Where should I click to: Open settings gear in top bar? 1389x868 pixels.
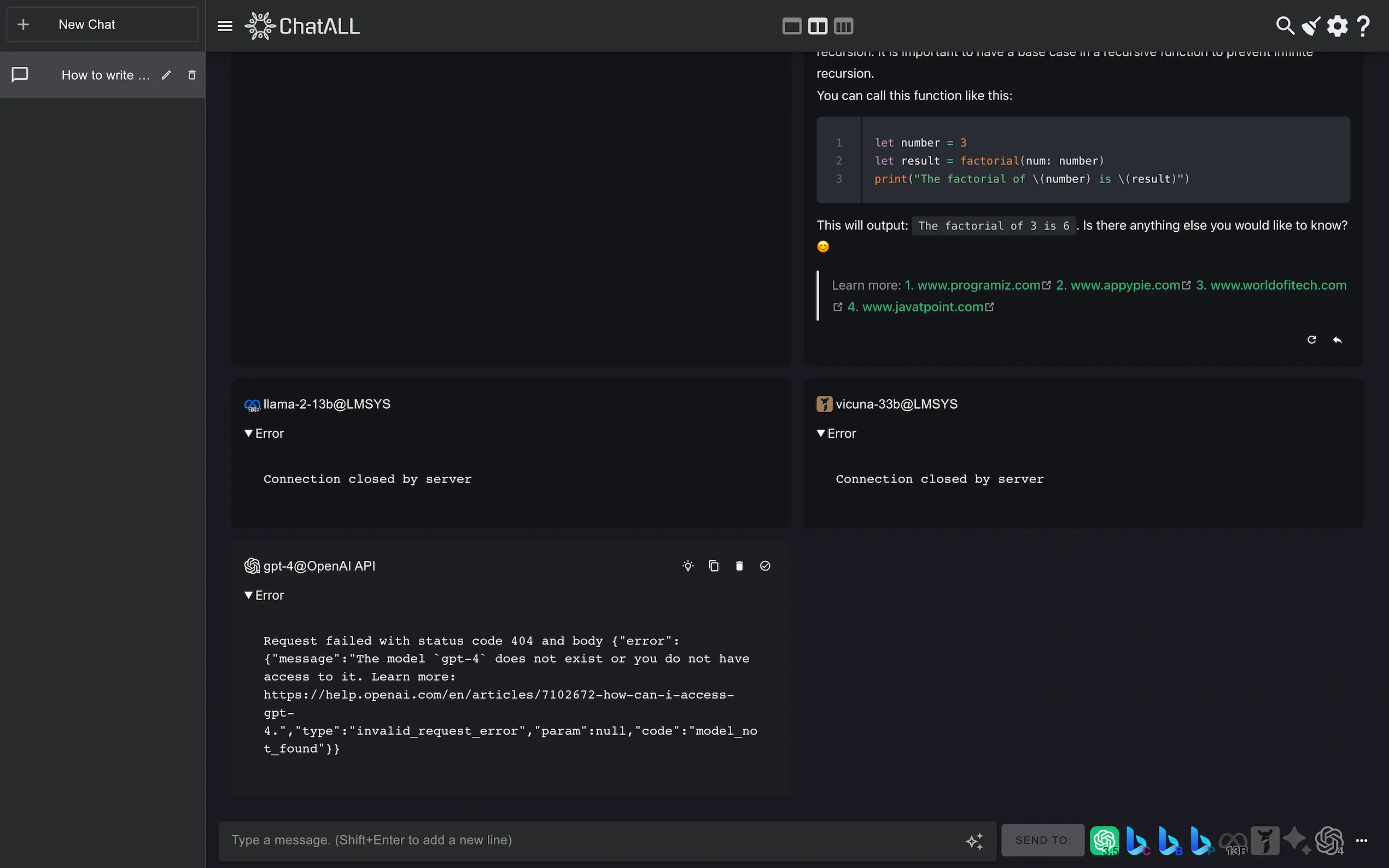(1337, 26)
